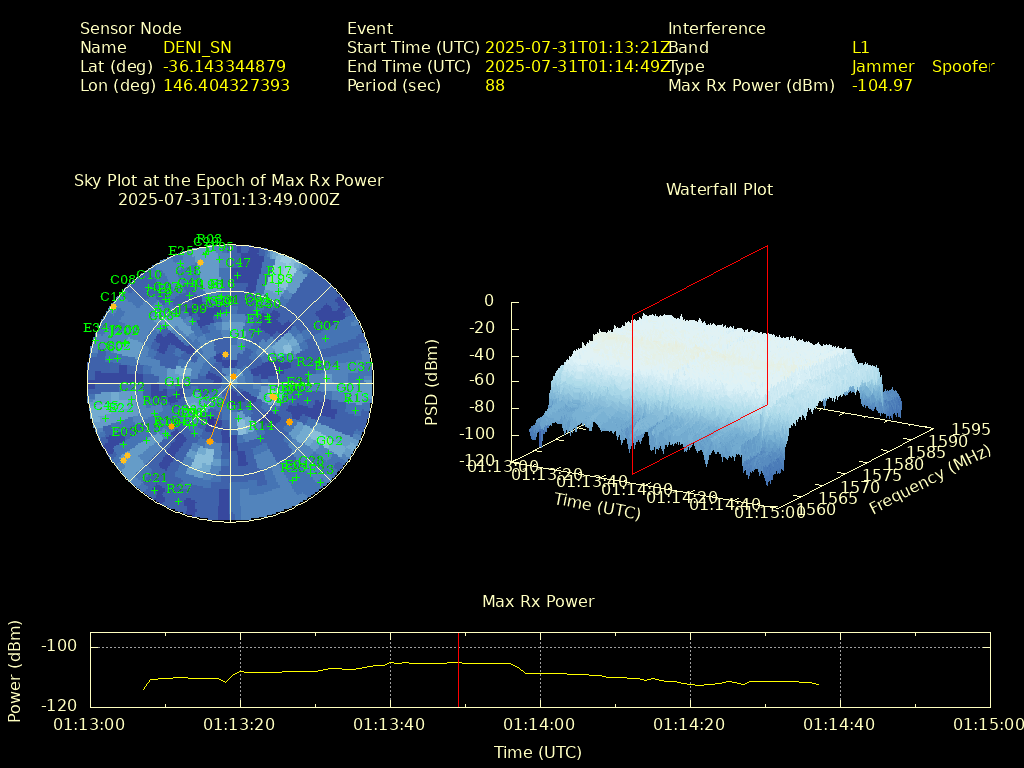Viewport: 1024px width, 768px height.
Task: Click the orange dot at sky plot center
Action: pos(233,377)
